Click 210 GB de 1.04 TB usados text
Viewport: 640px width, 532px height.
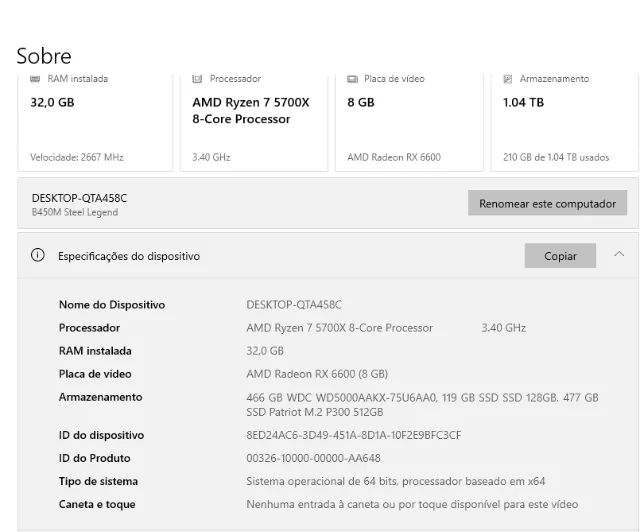coord(556,157)
